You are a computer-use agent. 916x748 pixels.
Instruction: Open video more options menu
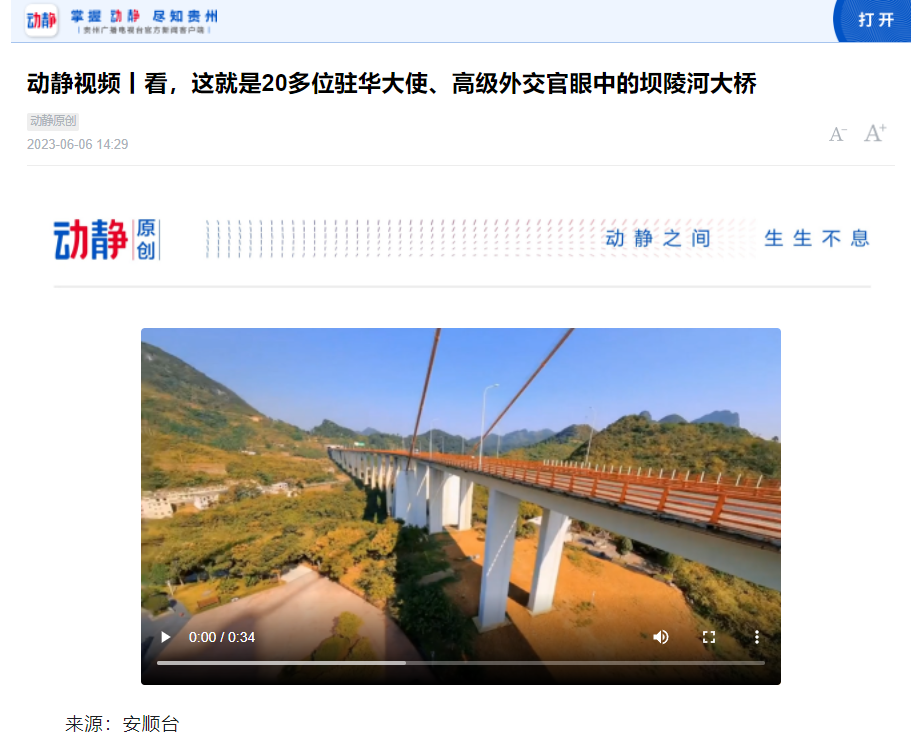[x=757, y=637]
